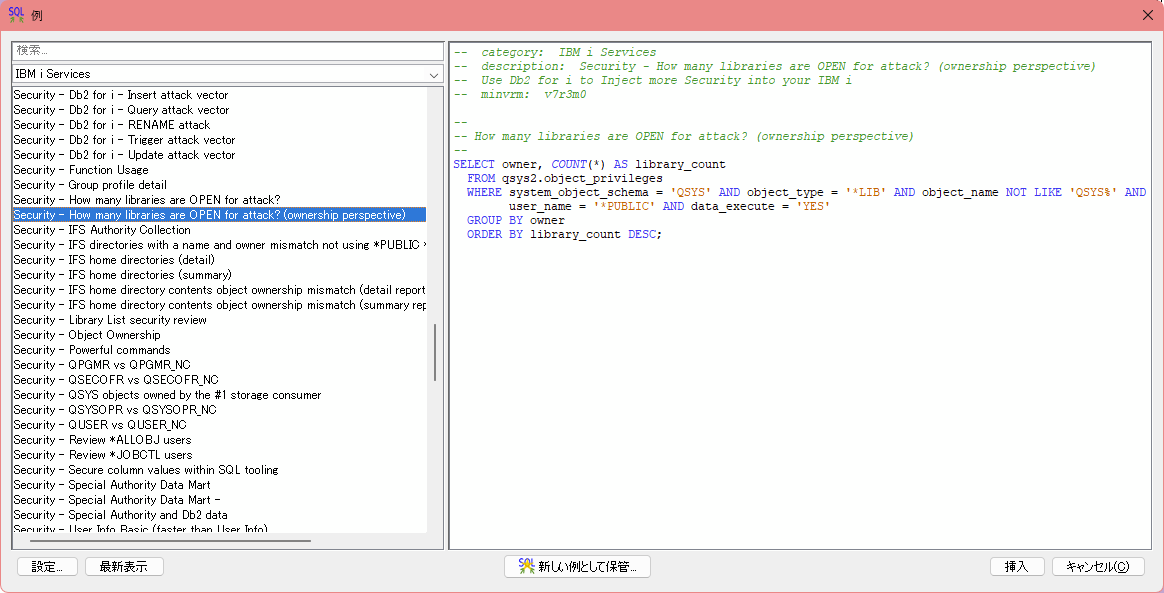The image size is (1164, 593).
Task: Select IFS directories name and owner mismatch entry
Action: click(x=220, y=245)
